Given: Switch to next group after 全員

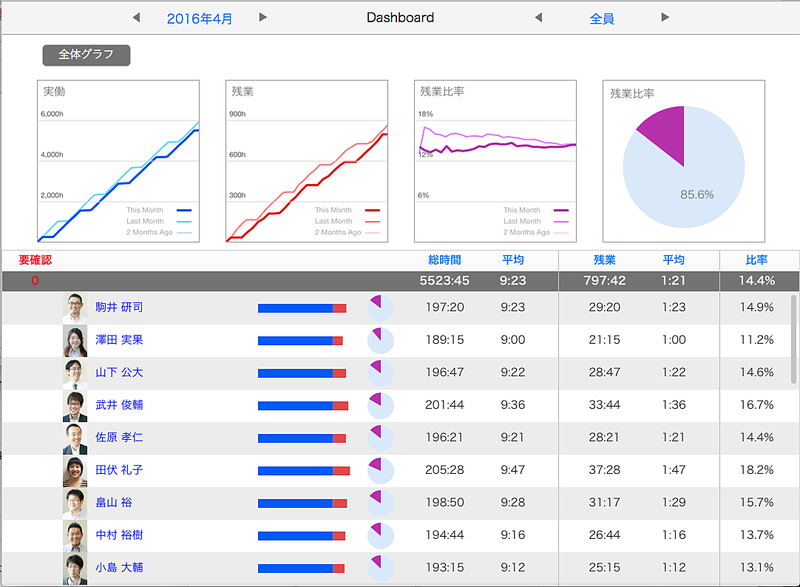Looking at the screenshot, I should [665, 18].
